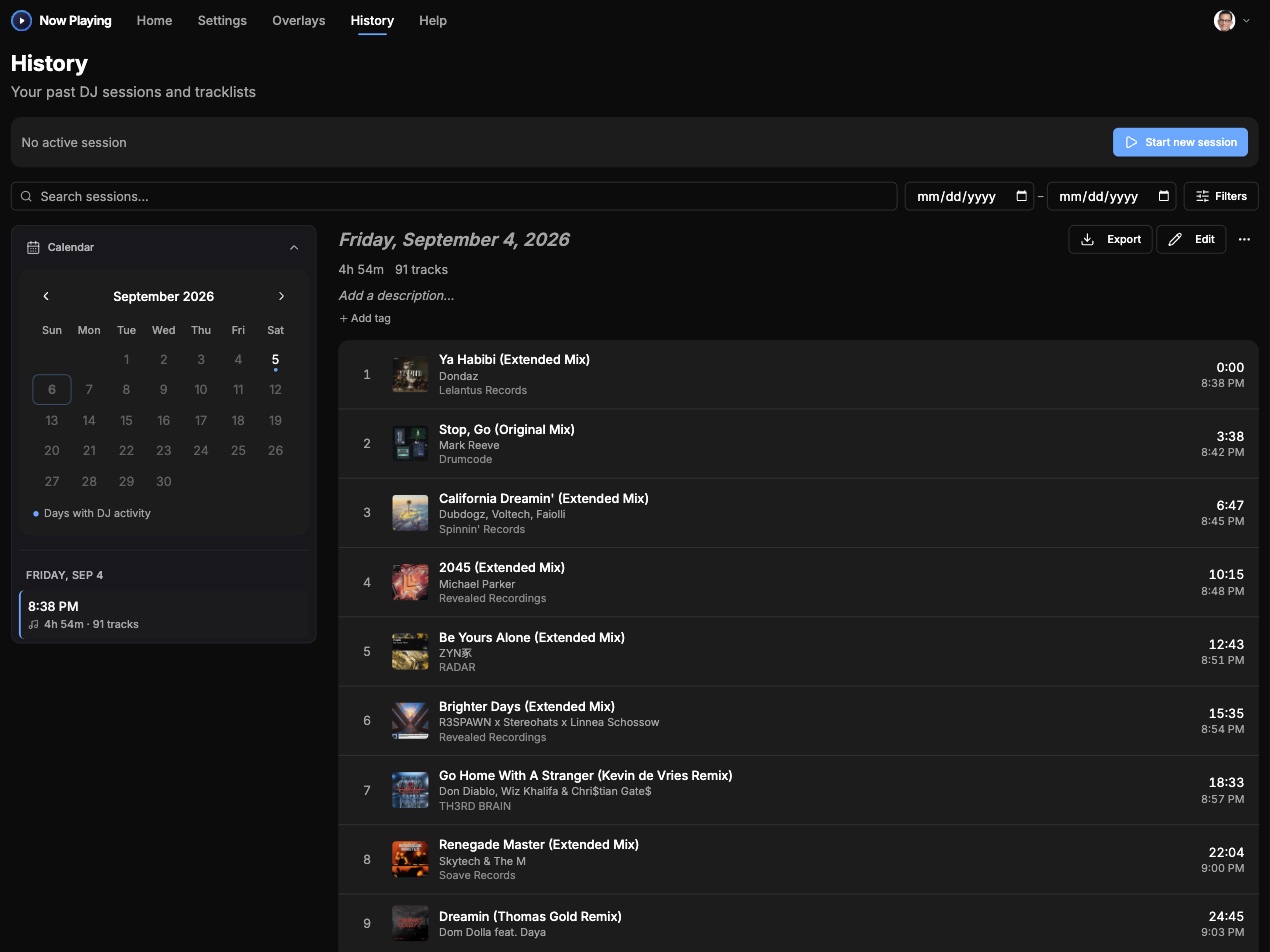
Task: Focus the Search sessions field
Action: pyautogui.click(x=454, y=196)
